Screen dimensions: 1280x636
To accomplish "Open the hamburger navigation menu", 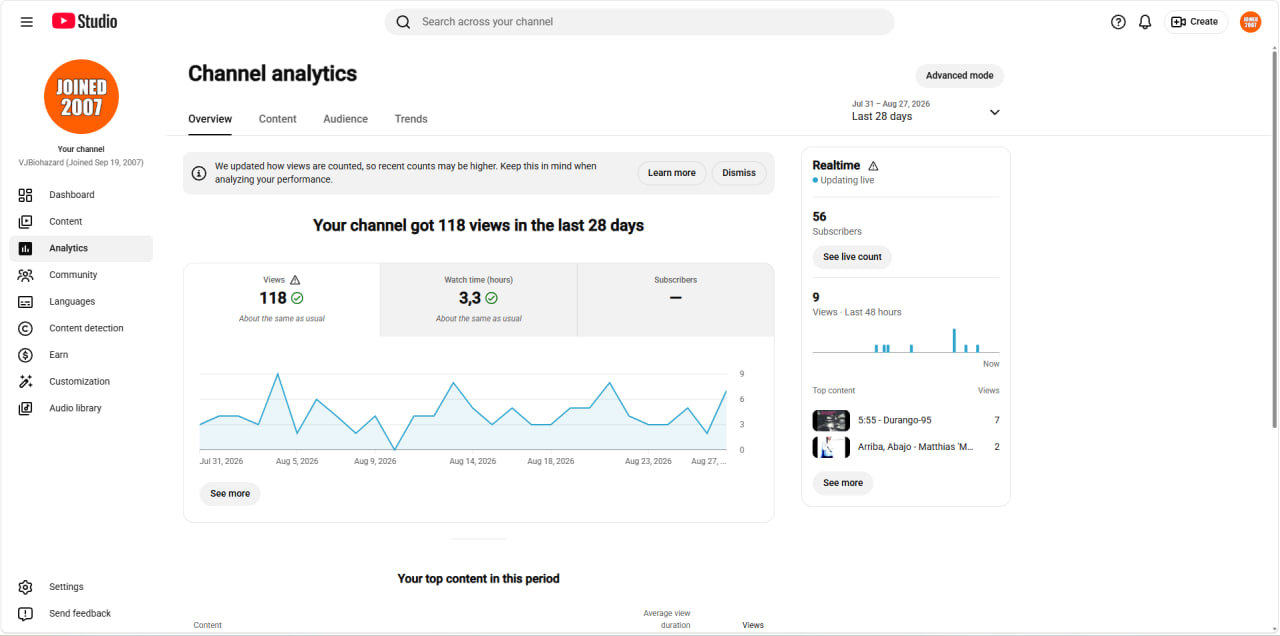I will coord(27,21).
